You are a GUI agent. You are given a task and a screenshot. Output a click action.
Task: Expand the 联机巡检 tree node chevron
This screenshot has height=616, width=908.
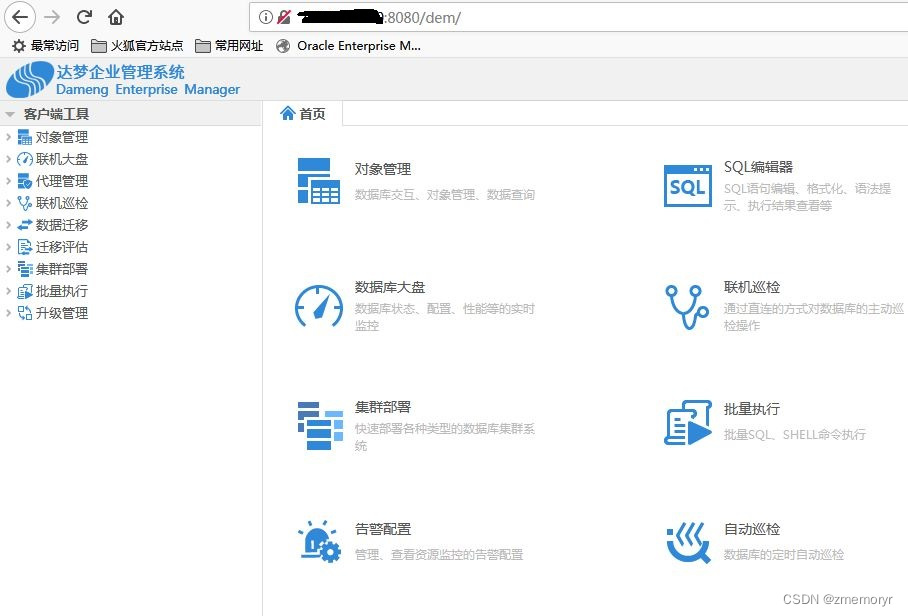[x=8, y=203]
